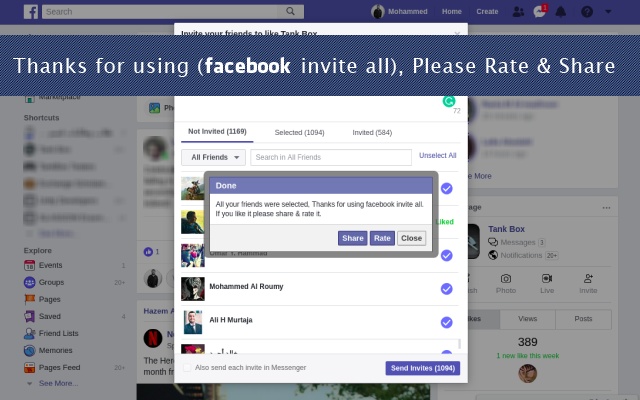Click the search magnifier icon

tap(290, 11)
